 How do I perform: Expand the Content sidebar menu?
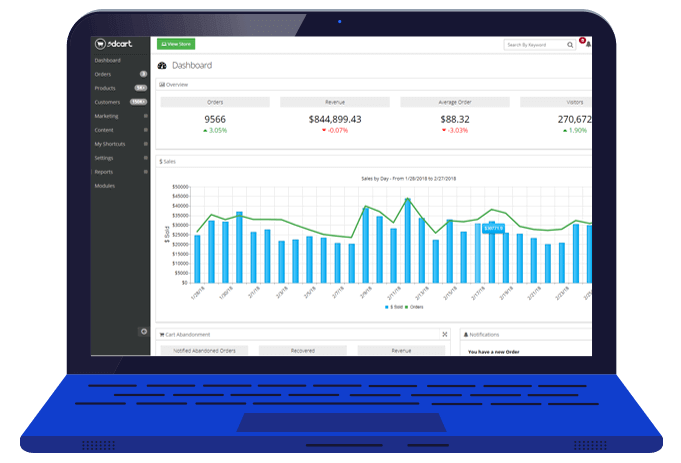(x=145, y=130)
